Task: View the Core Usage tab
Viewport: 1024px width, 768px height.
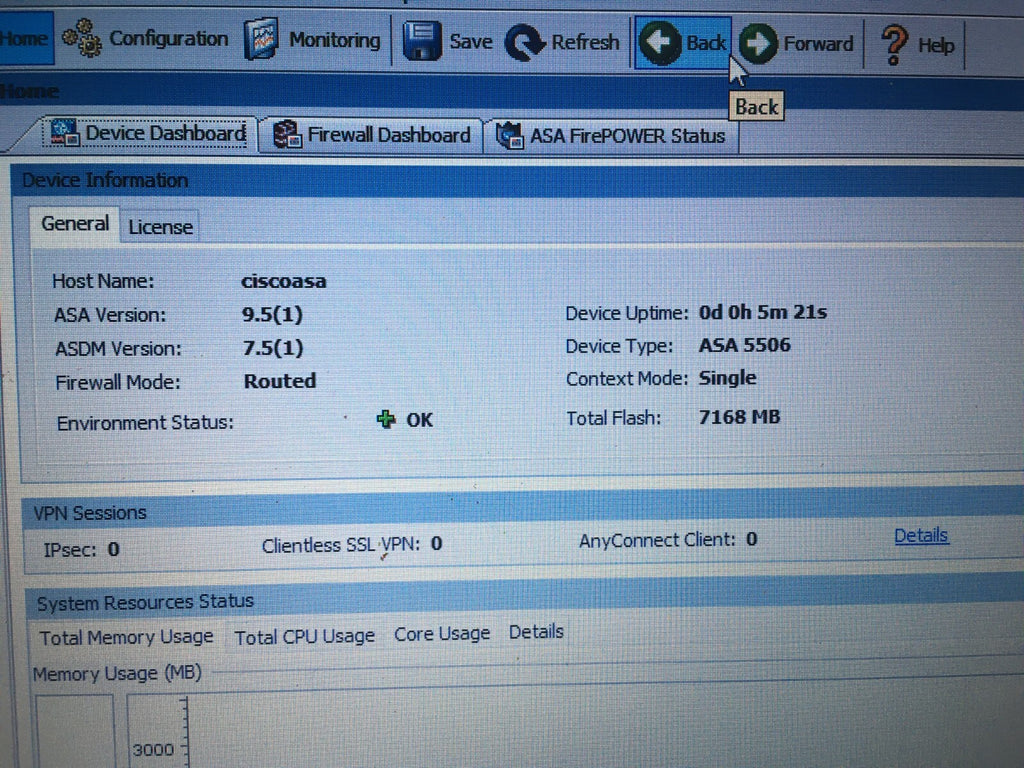Action: 442,634
